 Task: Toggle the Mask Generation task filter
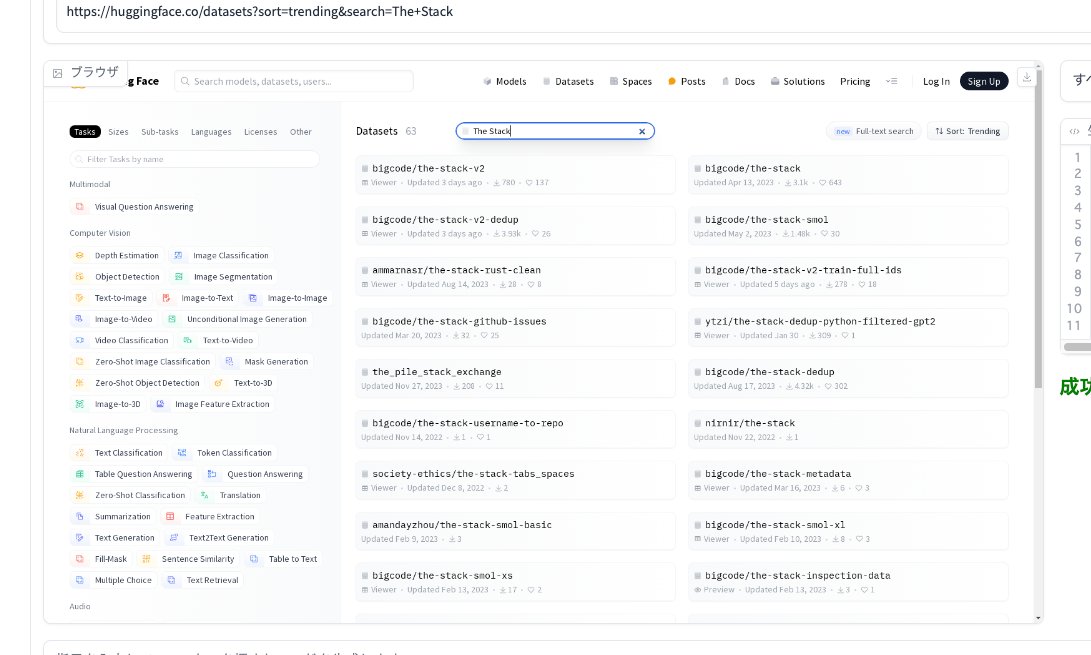(266, 362)
